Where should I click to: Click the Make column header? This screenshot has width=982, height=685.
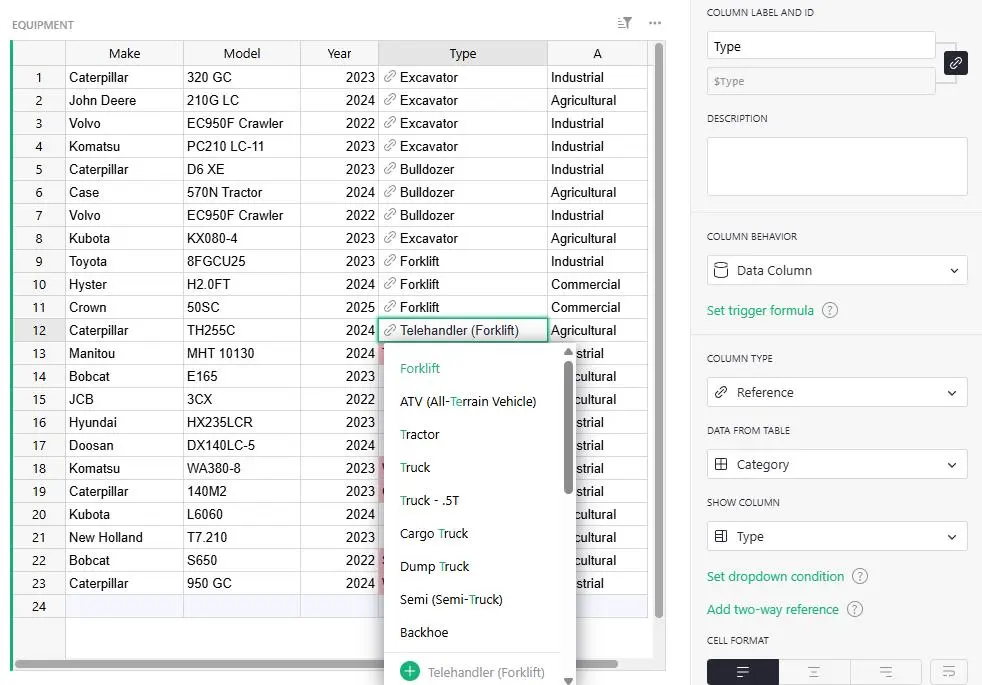click(124, 53)
